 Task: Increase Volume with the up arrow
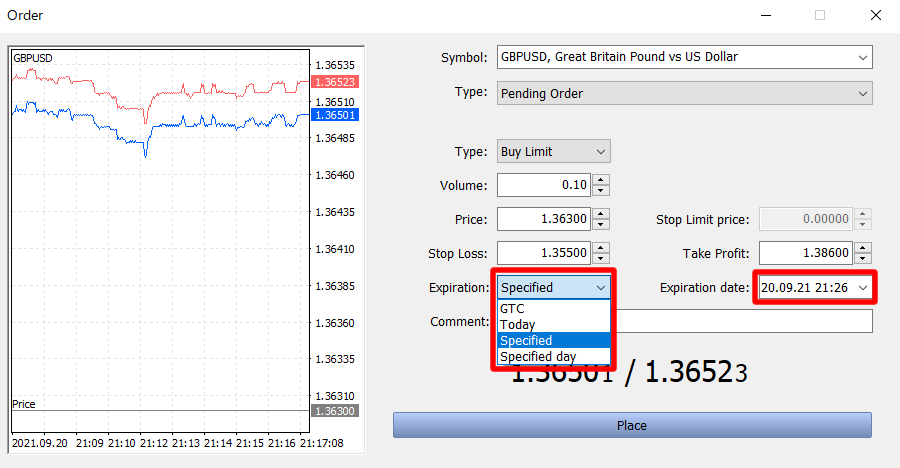tap(600, 181)
